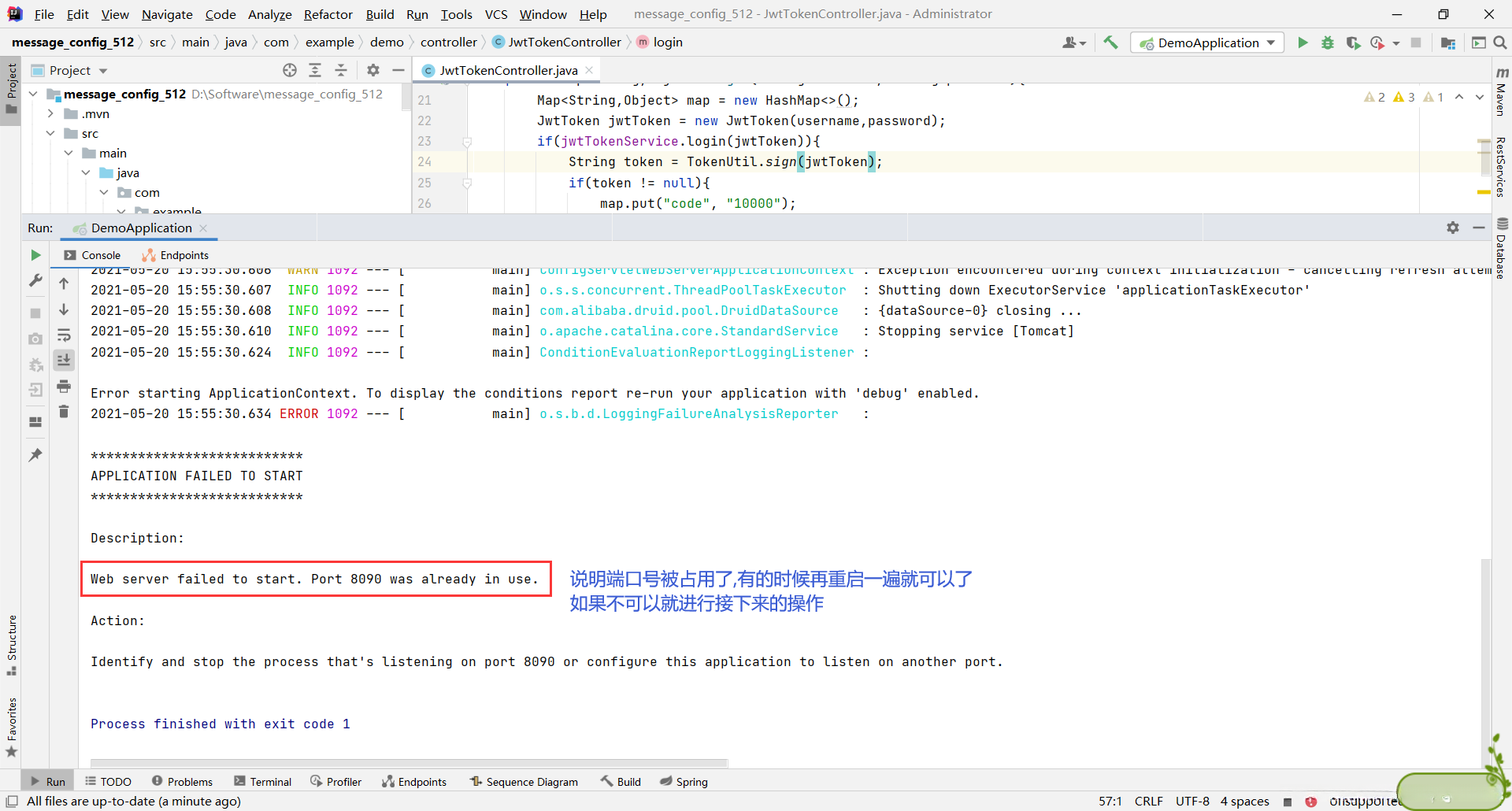Expand the .mvn folder

[x=50, y=113]
